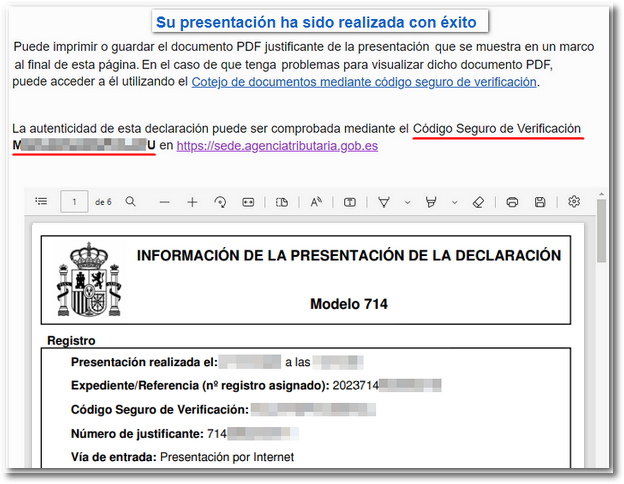Zoom out the PDF with minus
The image size is (624, 484).
pos(164,202)
